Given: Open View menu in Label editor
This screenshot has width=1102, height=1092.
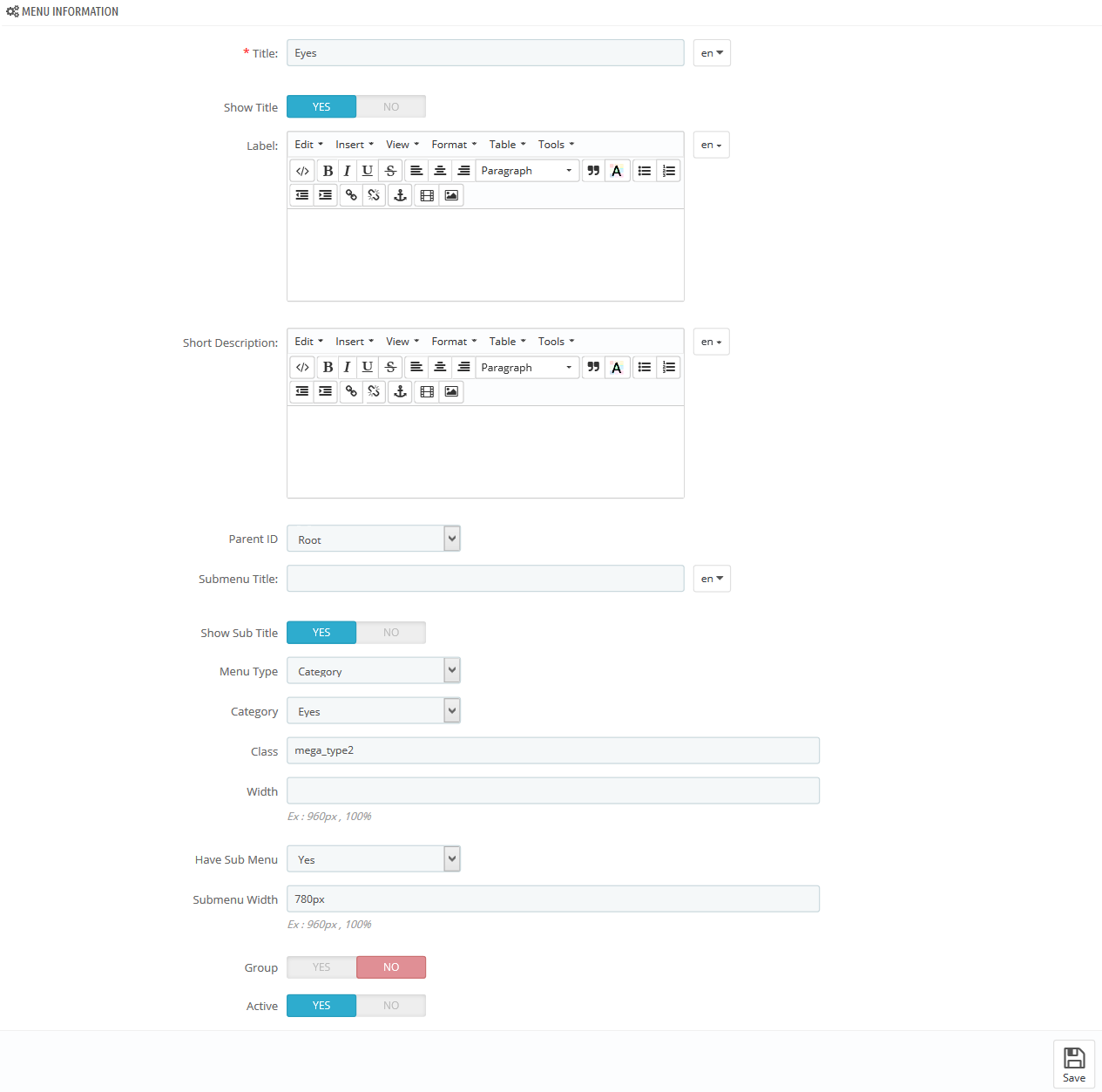Looking at the screenshot, I should pos(402,145).
